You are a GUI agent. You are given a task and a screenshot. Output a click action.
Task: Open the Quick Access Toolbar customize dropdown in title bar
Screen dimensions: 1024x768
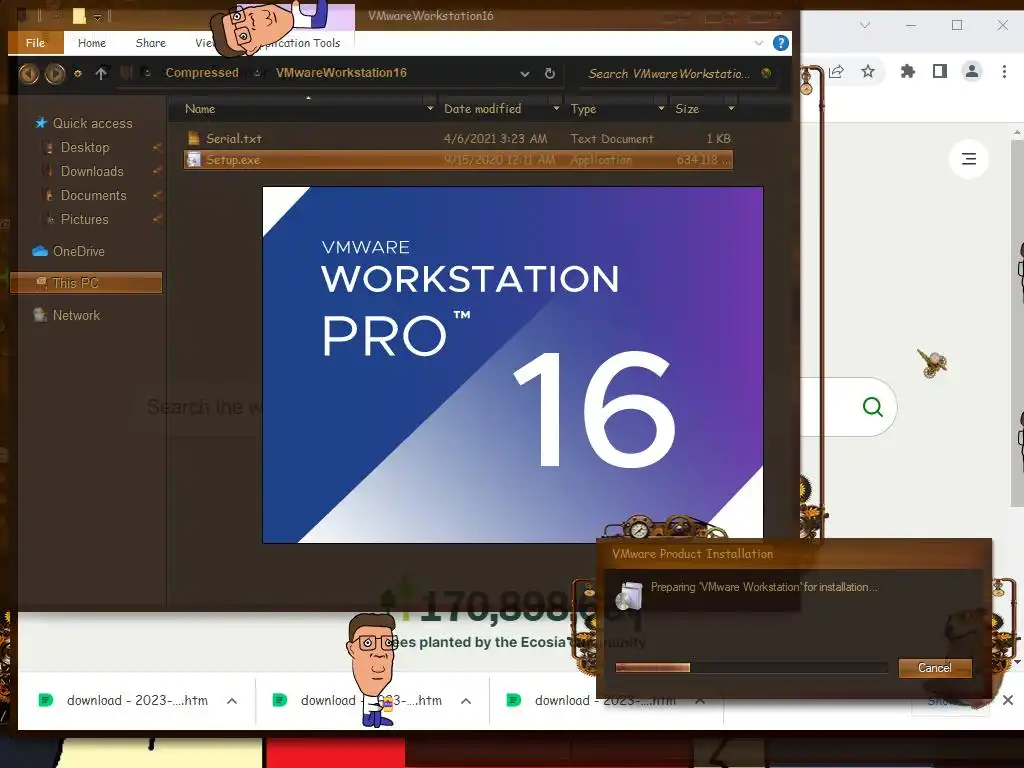coord(97,16)
